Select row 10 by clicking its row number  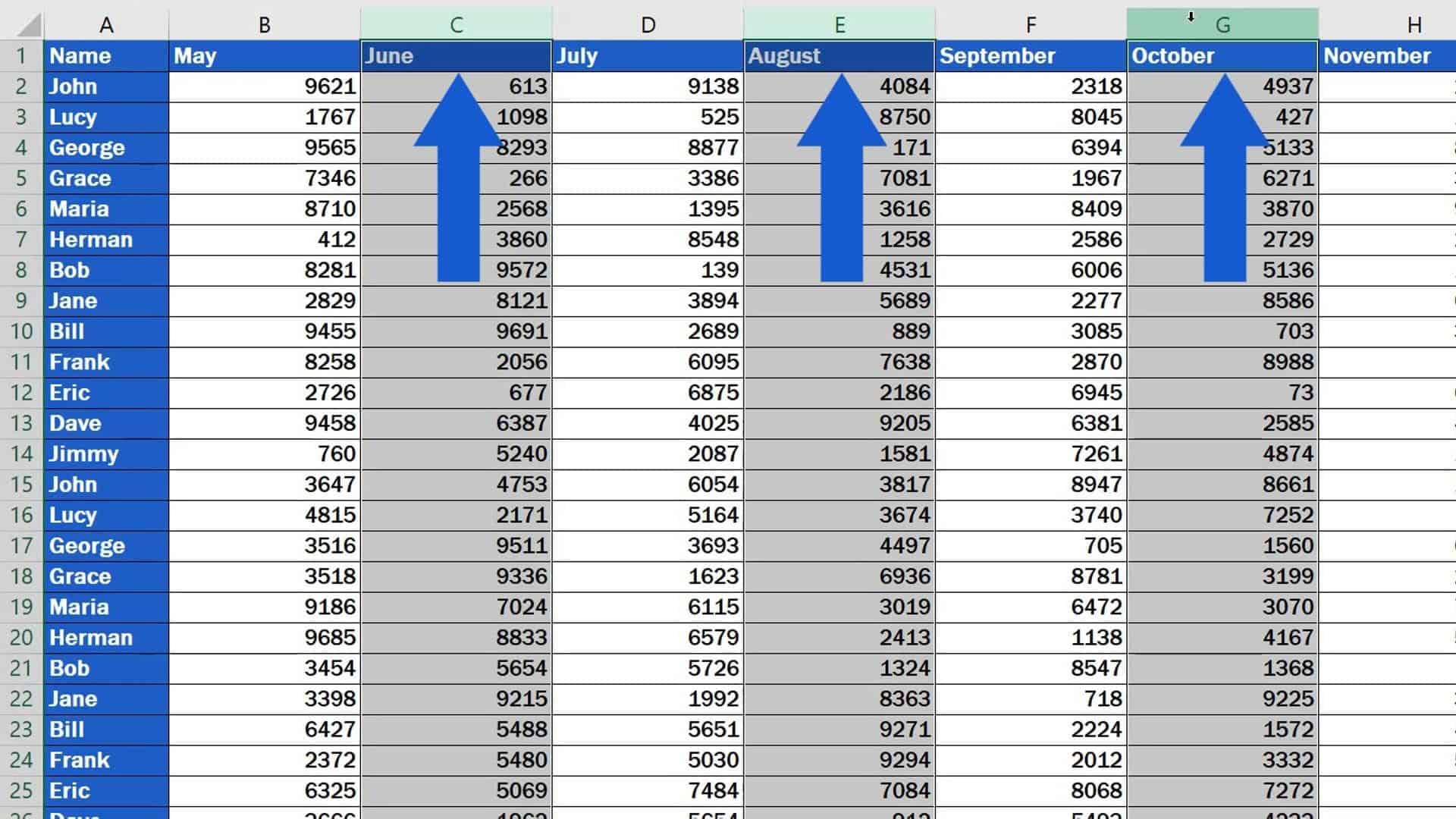[x=21, y=331]
